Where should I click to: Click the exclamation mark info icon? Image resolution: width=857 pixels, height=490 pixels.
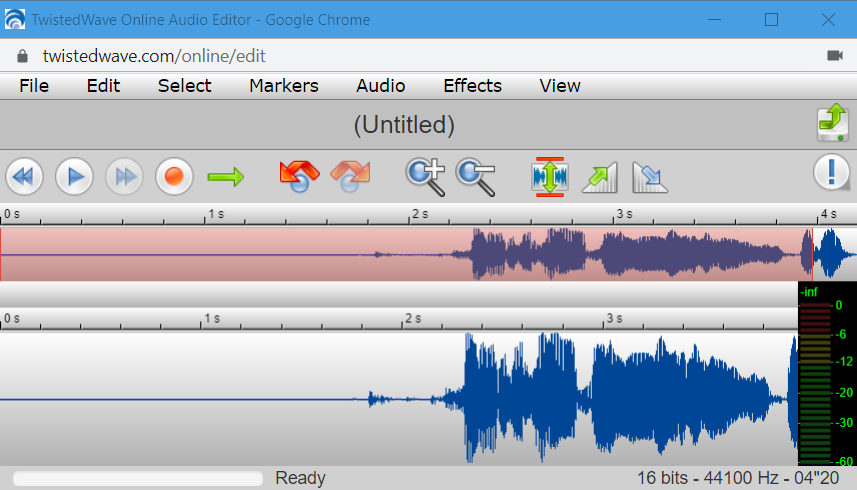831,172
